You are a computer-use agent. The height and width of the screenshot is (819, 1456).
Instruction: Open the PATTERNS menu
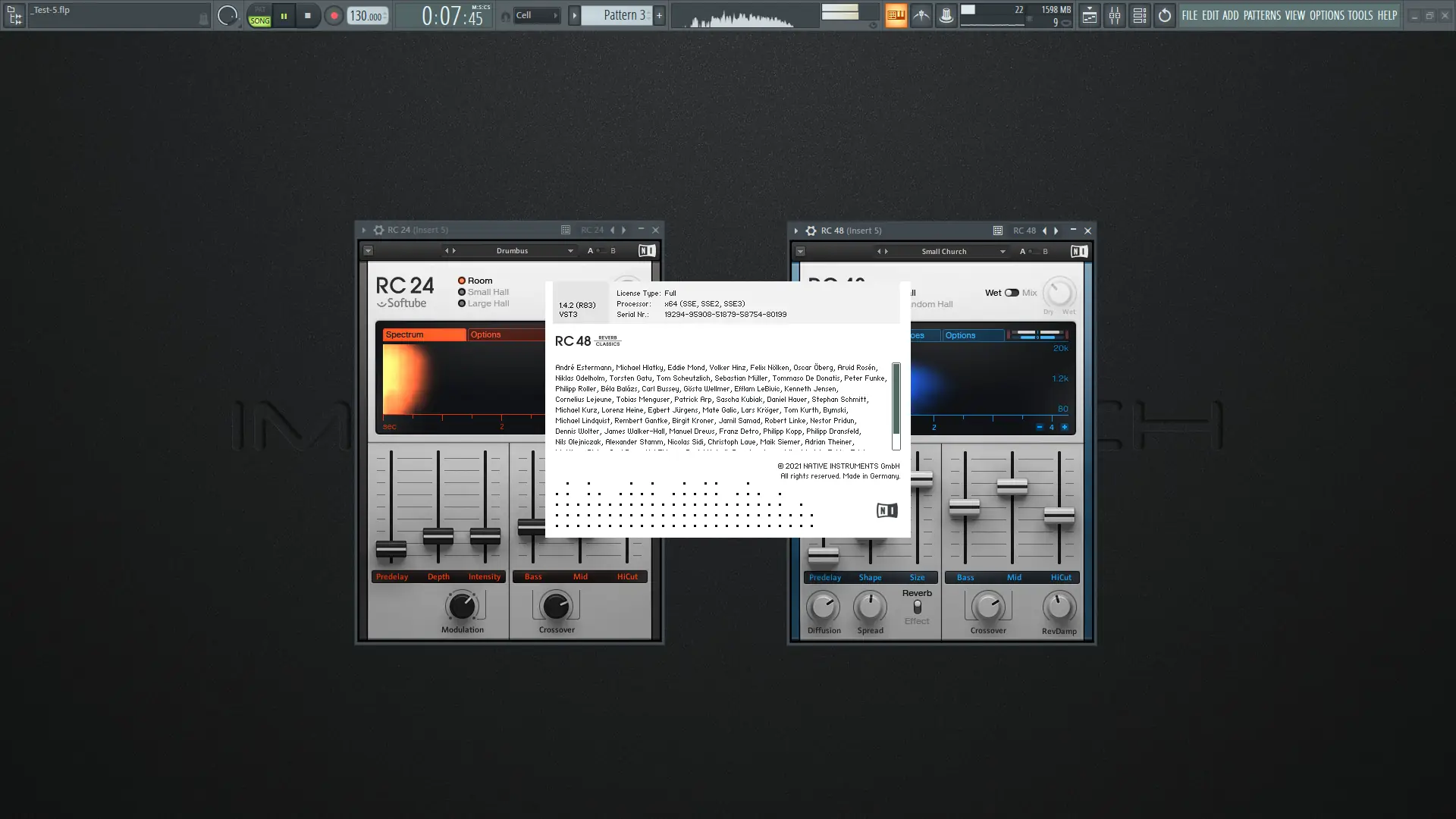(x=1261, y=15)
